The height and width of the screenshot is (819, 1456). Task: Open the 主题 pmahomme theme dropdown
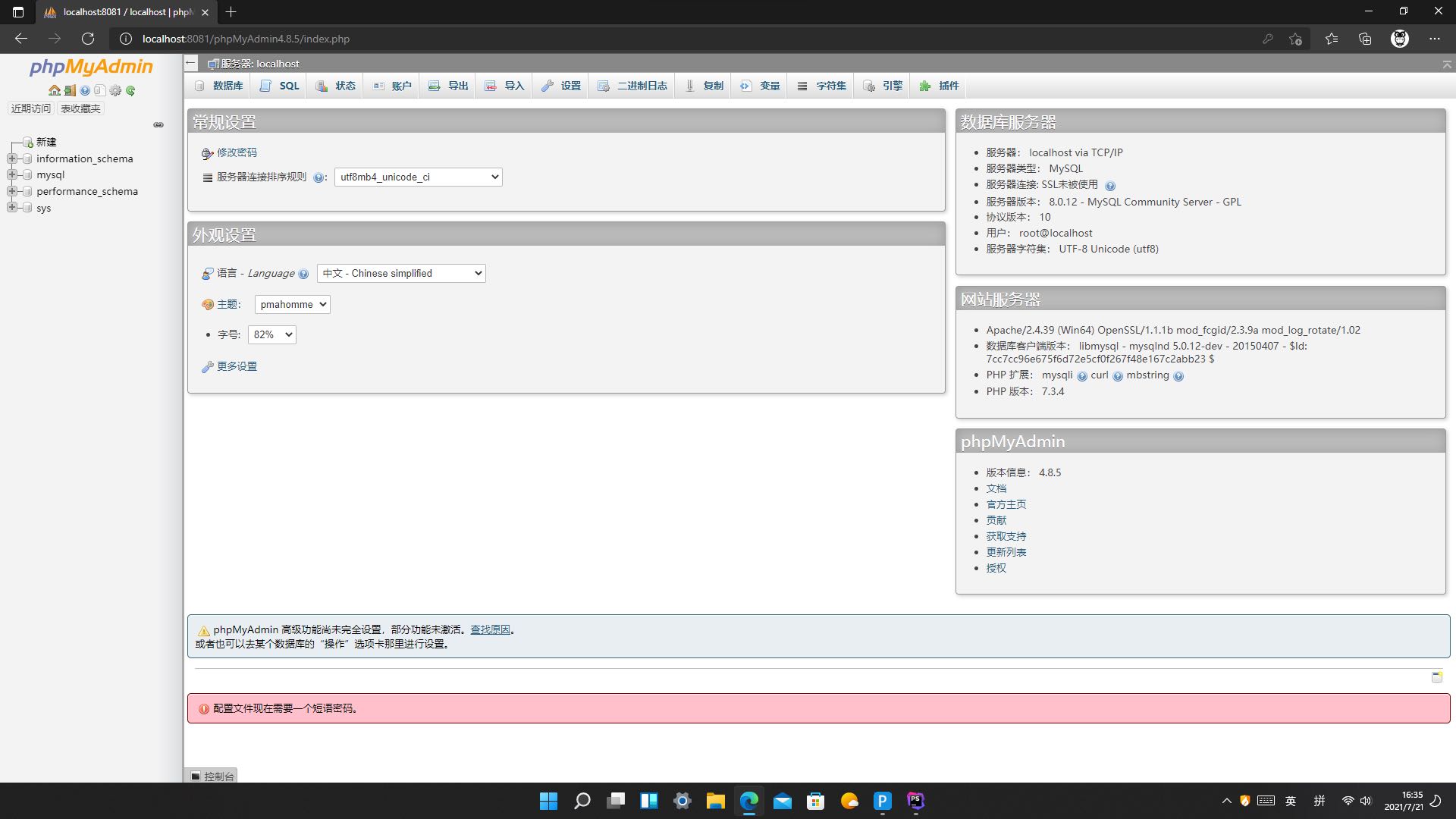pos(292,304)
